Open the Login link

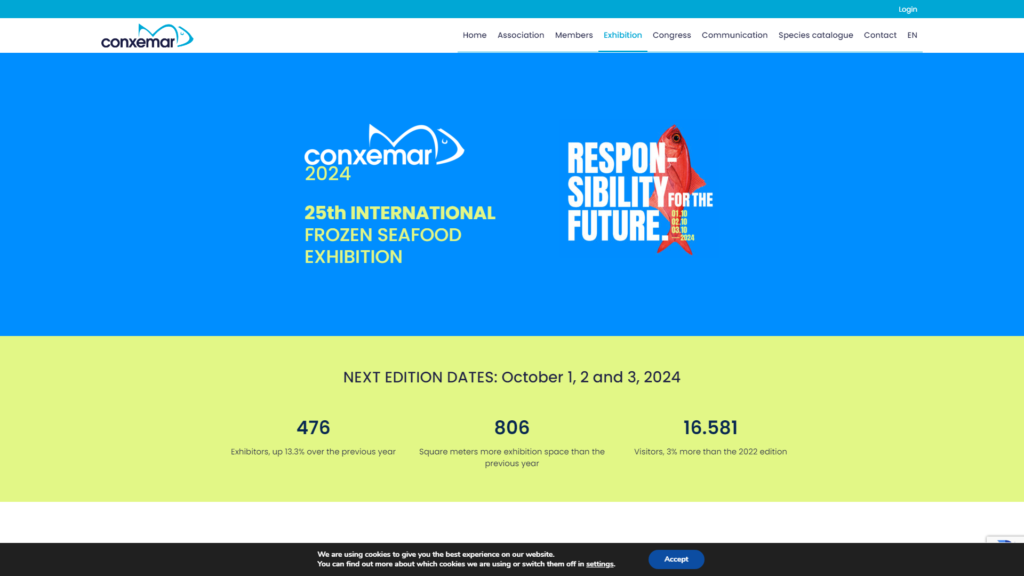pos(907,9)
